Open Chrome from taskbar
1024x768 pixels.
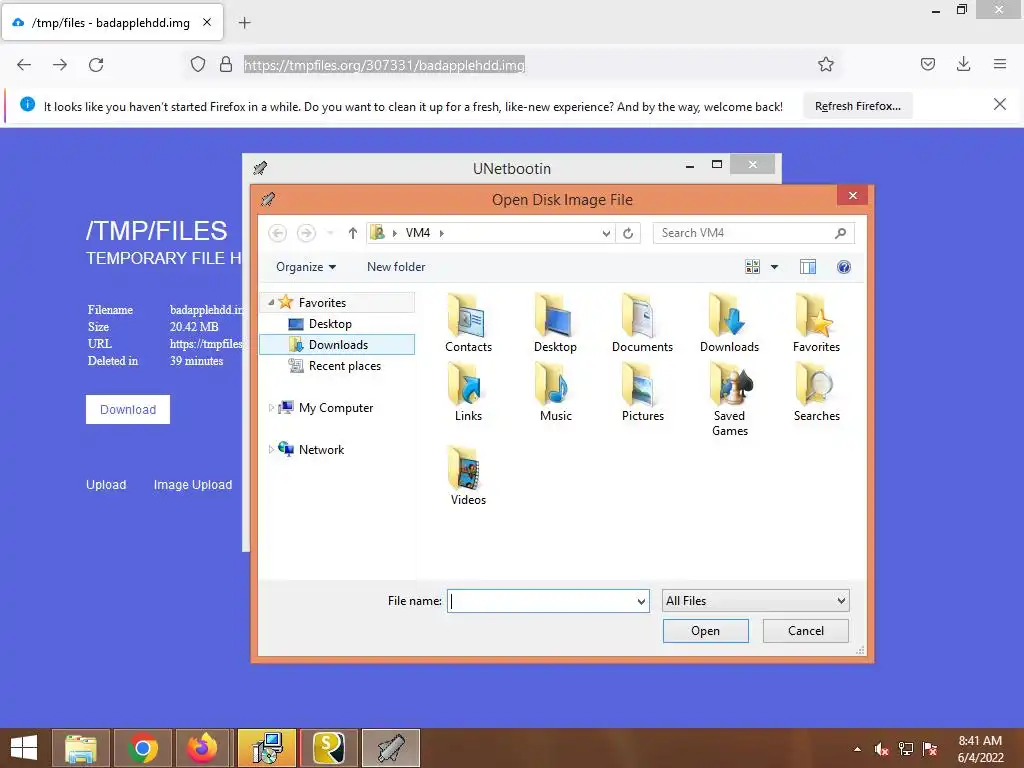[x=142, y=748]
